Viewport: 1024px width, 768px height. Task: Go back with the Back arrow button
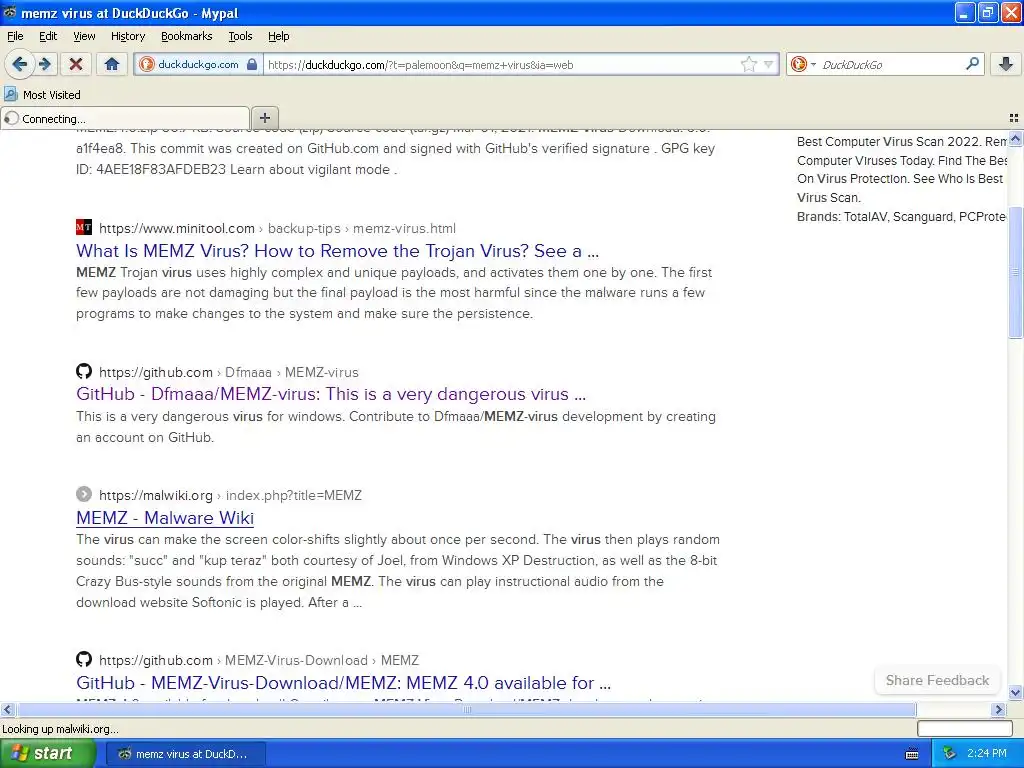tap(19, 64)
